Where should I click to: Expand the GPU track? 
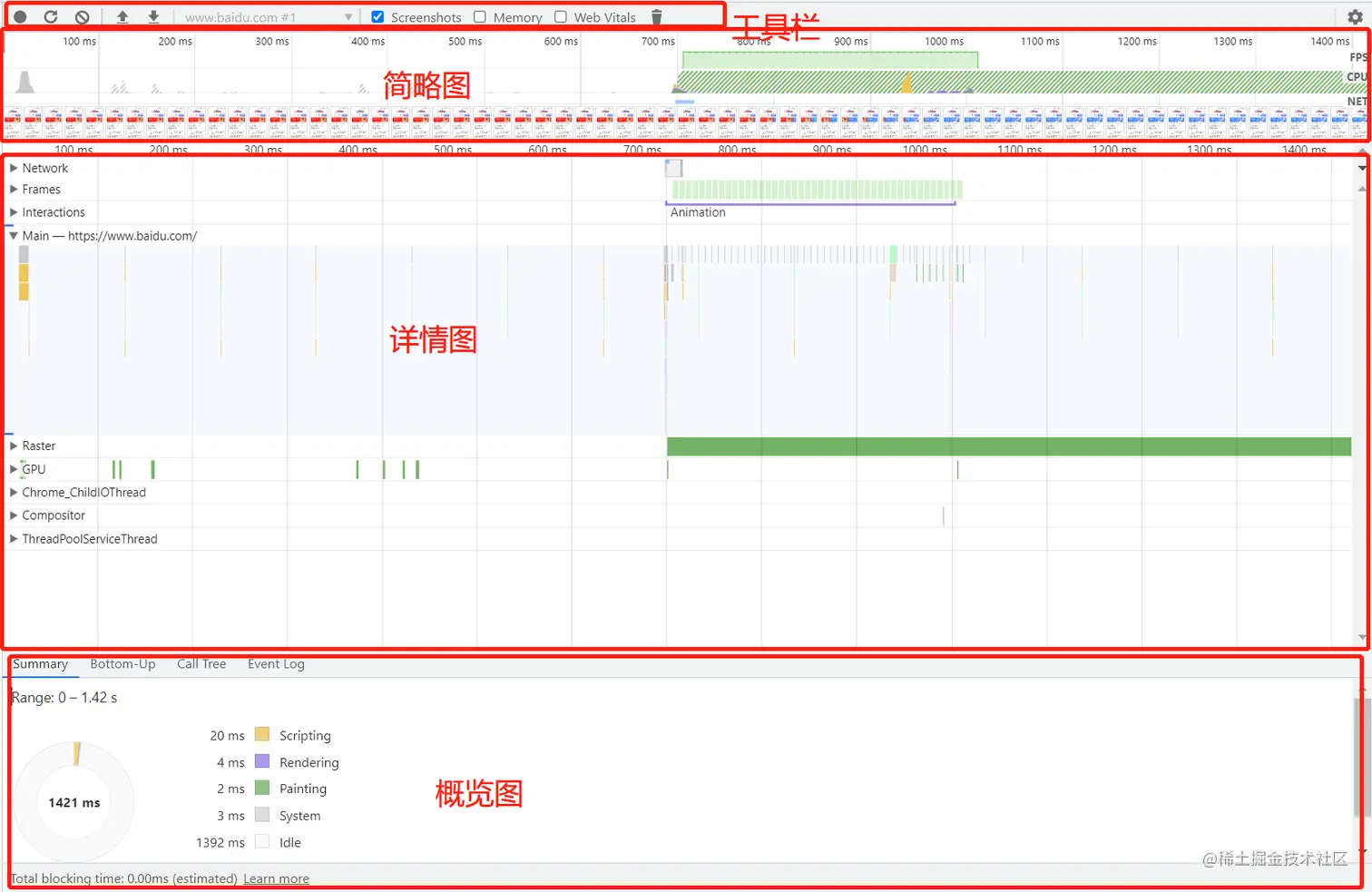coord(14,469)
